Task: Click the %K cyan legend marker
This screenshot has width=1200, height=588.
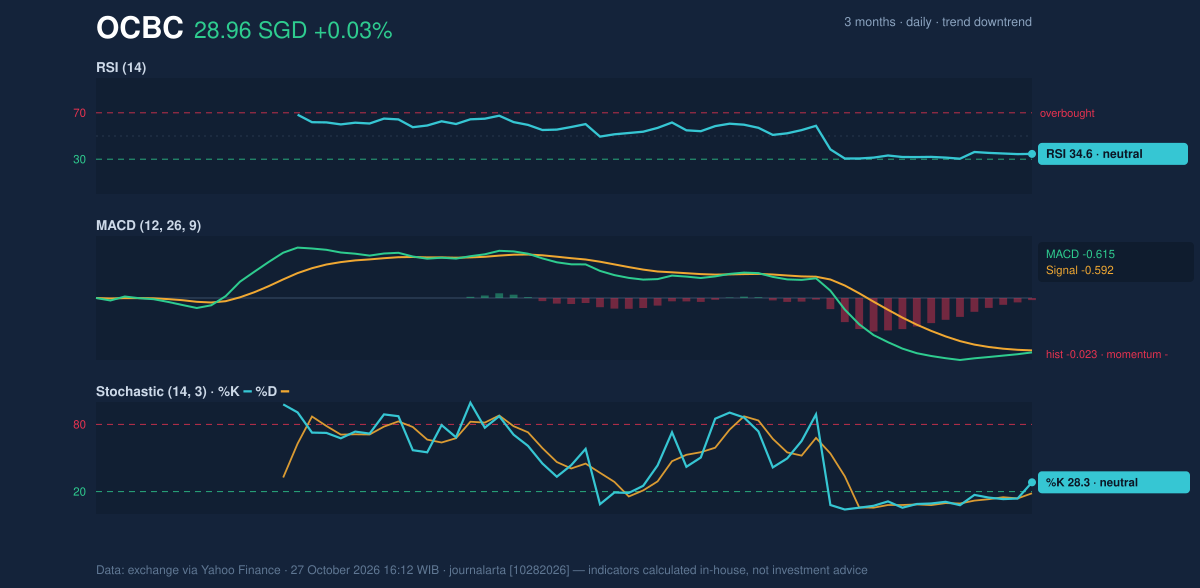Action: (x=248, y=391)
